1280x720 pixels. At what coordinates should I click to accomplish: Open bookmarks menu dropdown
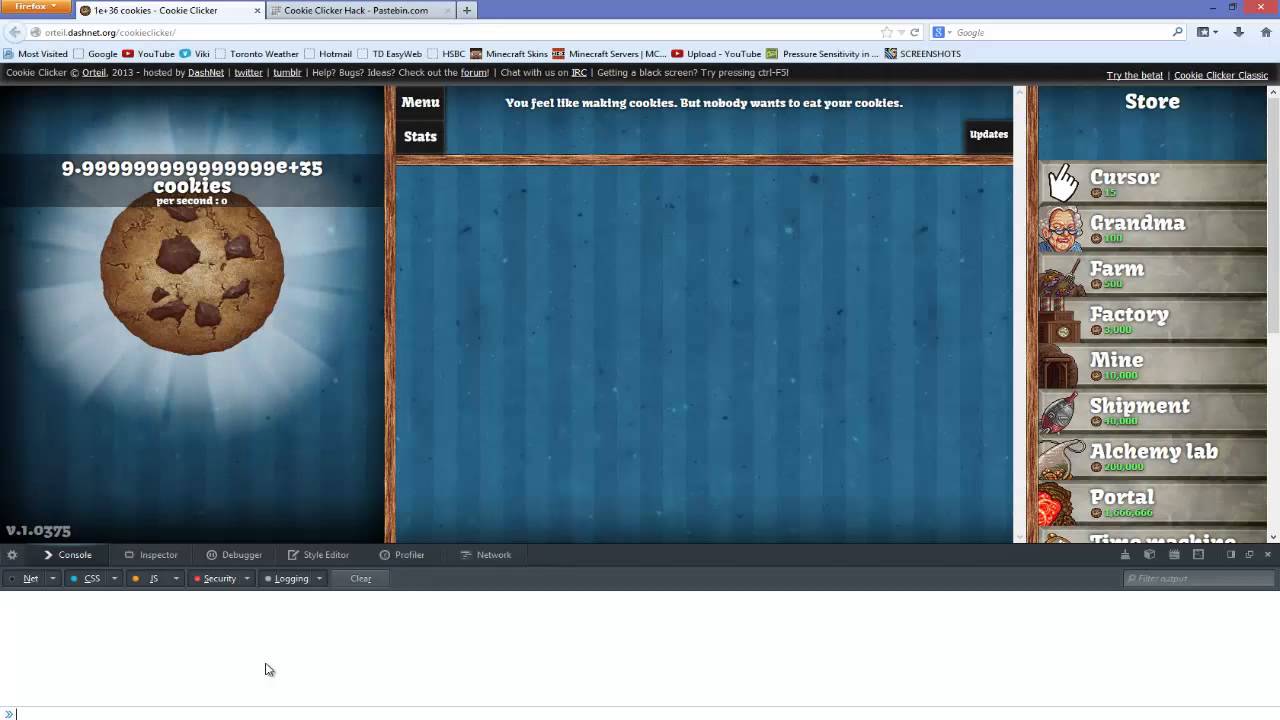coord(1208,32)
